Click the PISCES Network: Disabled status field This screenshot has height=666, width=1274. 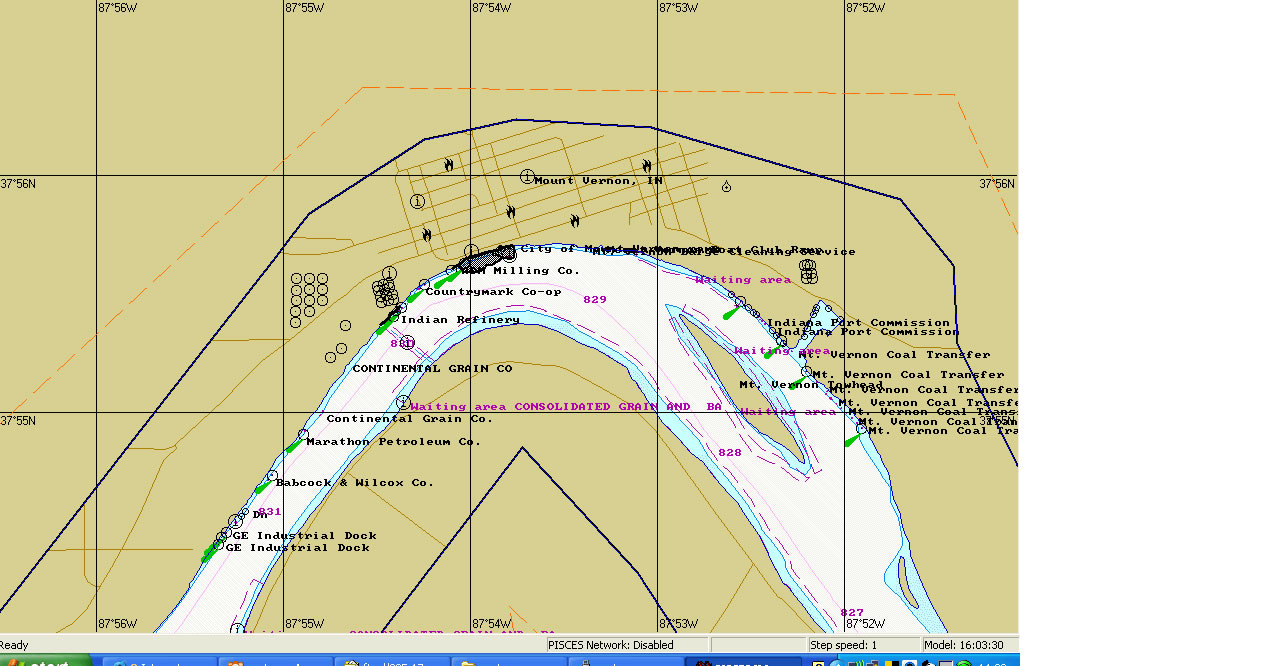coord(627,645)
